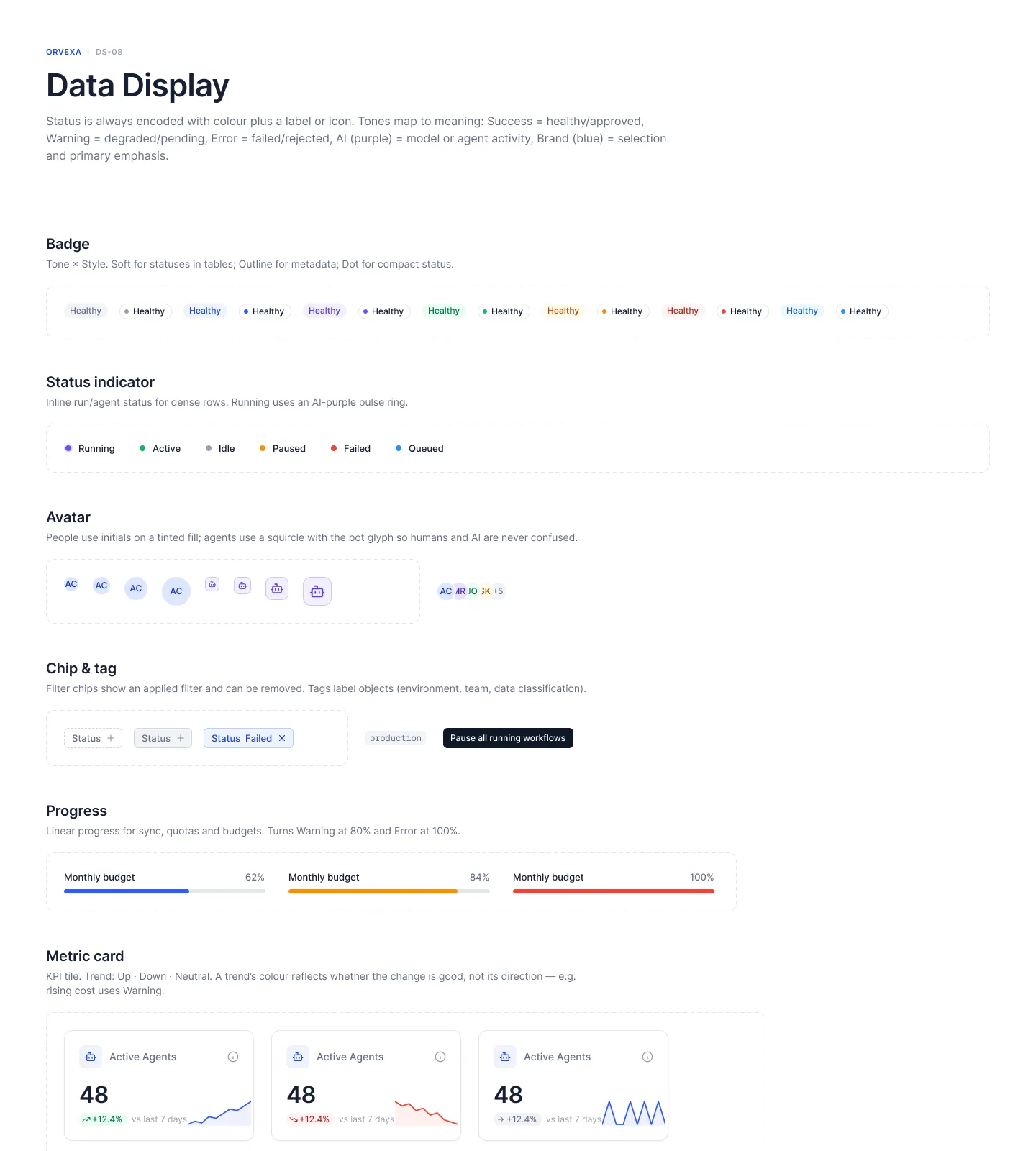Image resolution: width=1036 pixels, height=1151 pixels.
Task: Click the plus on the gray-filled Status chip
Action: coord(181,738)
